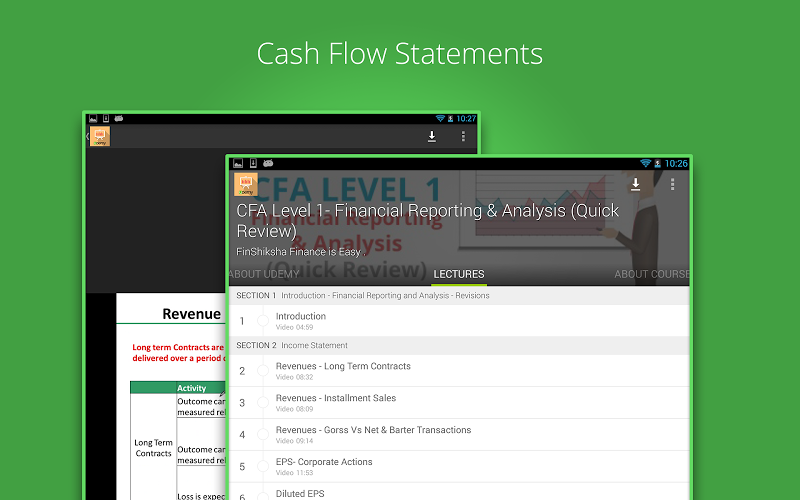Image resolution: width=800 pixels, height=500 pixels.
Task: Toggle the completion circle for lecture 3 Installment Sales
Action: (263, 403)
